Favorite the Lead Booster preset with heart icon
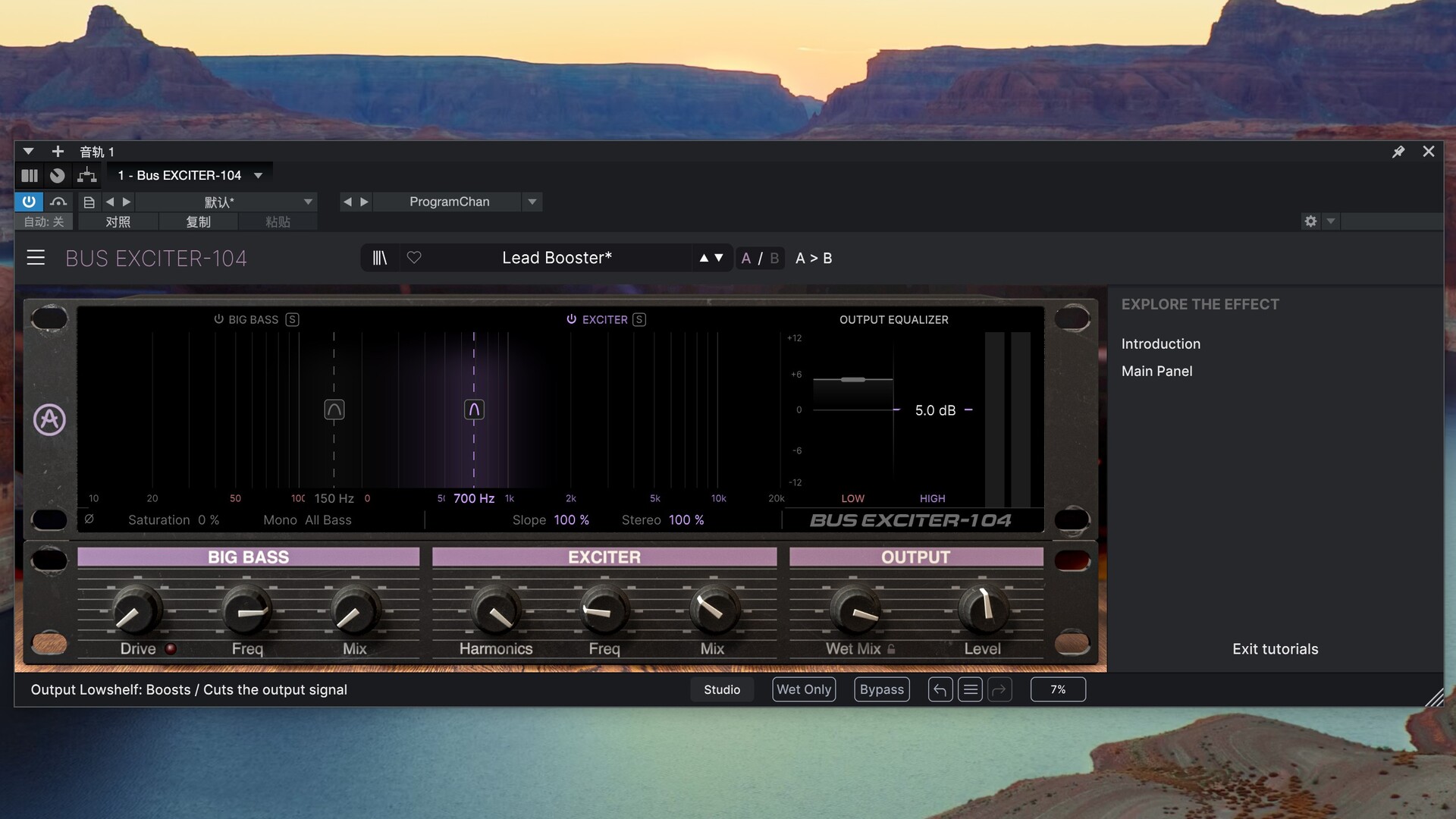 [414, 258]
